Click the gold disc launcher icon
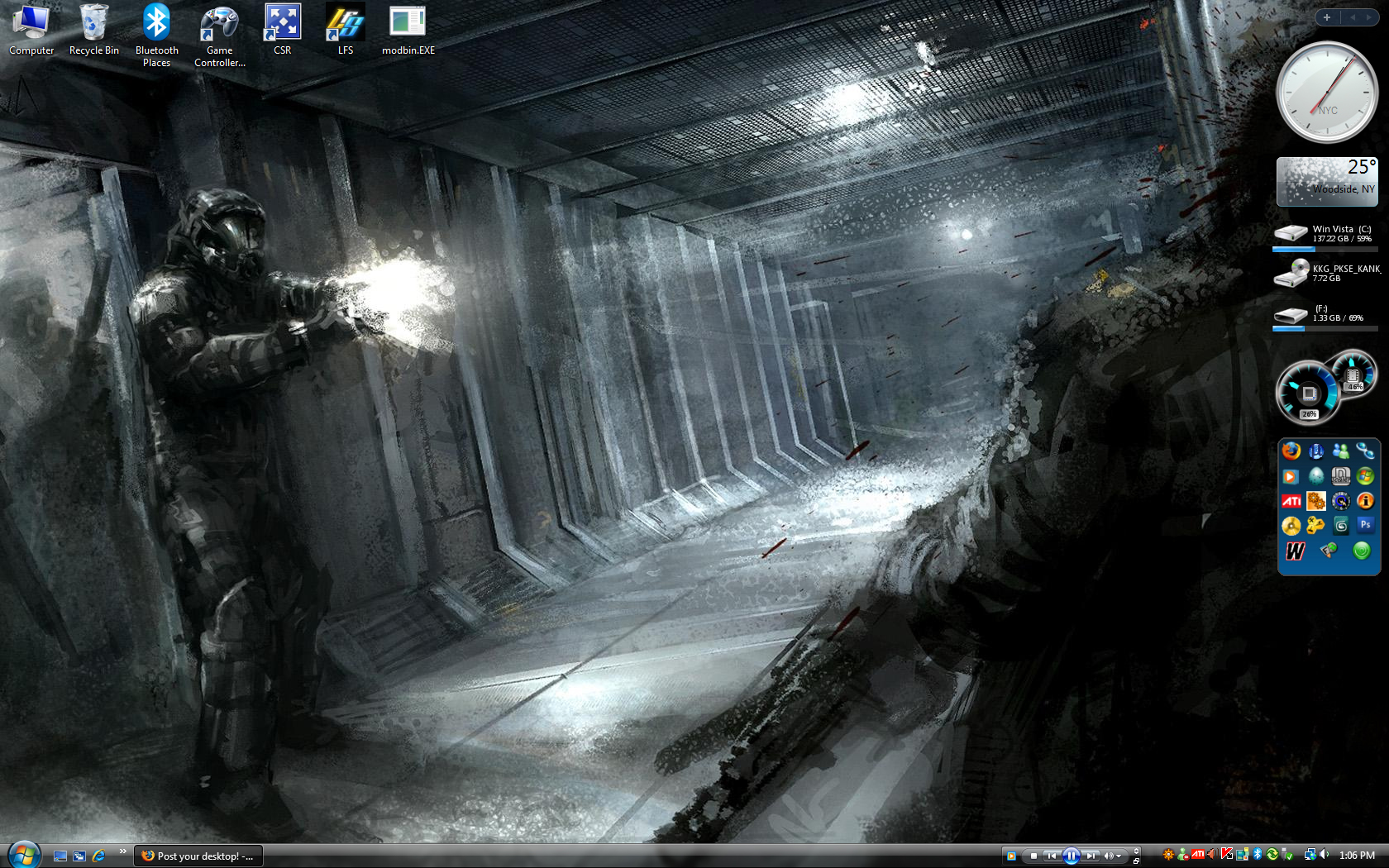 [x=1291, y=526]
